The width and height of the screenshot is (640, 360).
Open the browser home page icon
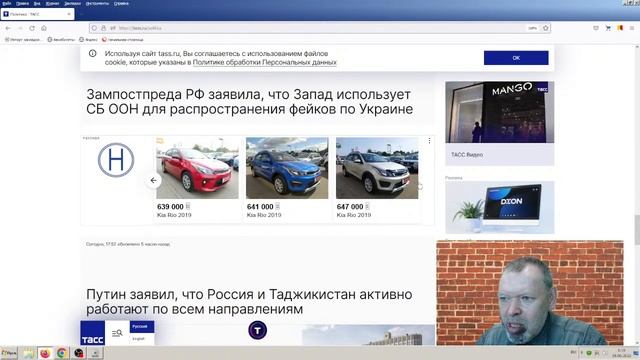coord(44,28)
